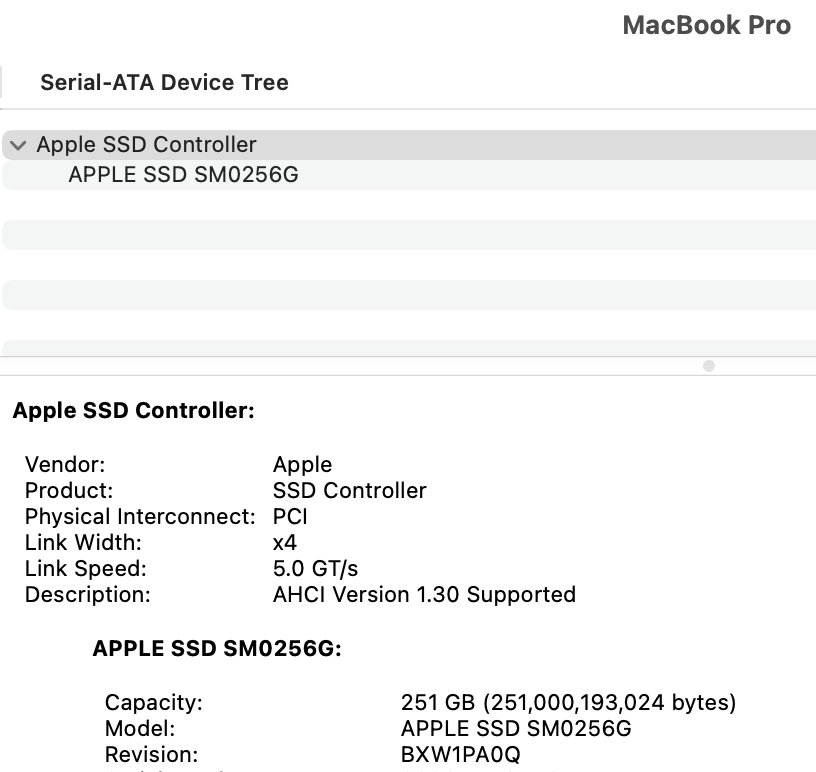The height and width of the screenshot is (772, 816).
Task: Select the Apple SSD Controller details heading
Action: pos(133,411)
